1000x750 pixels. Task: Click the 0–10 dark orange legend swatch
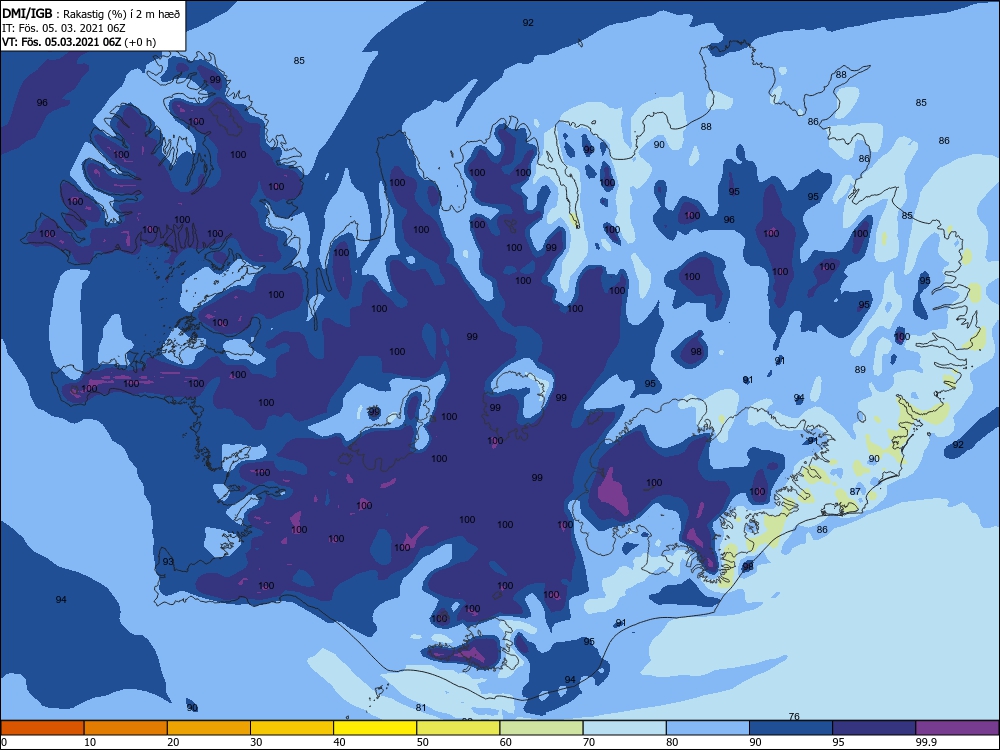pos(42,728)
